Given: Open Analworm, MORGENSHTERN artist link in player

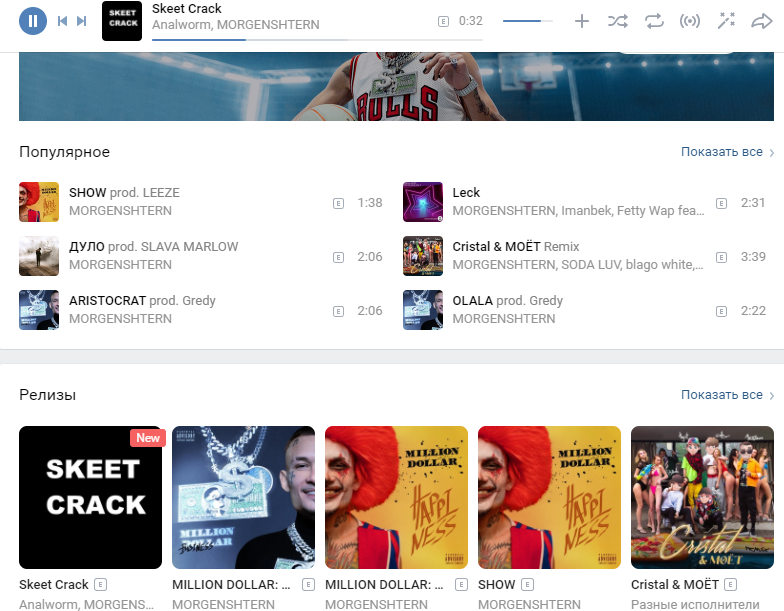Looking at the screenshot, I should 236,24.
